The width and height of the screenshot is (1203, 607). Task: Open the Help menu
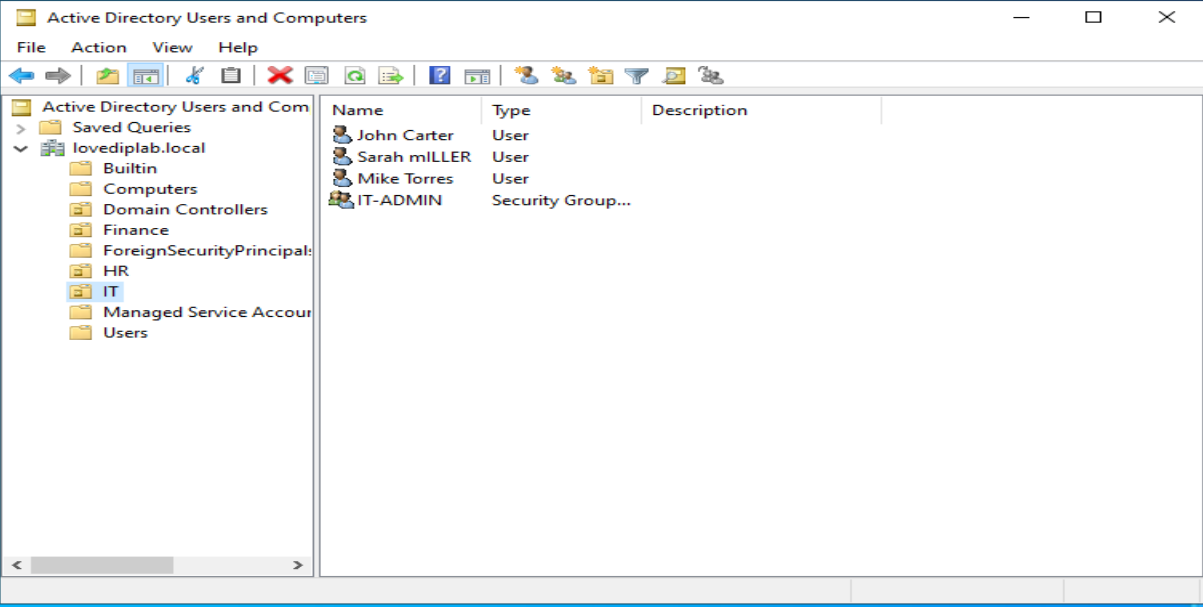tap(238, 47)
